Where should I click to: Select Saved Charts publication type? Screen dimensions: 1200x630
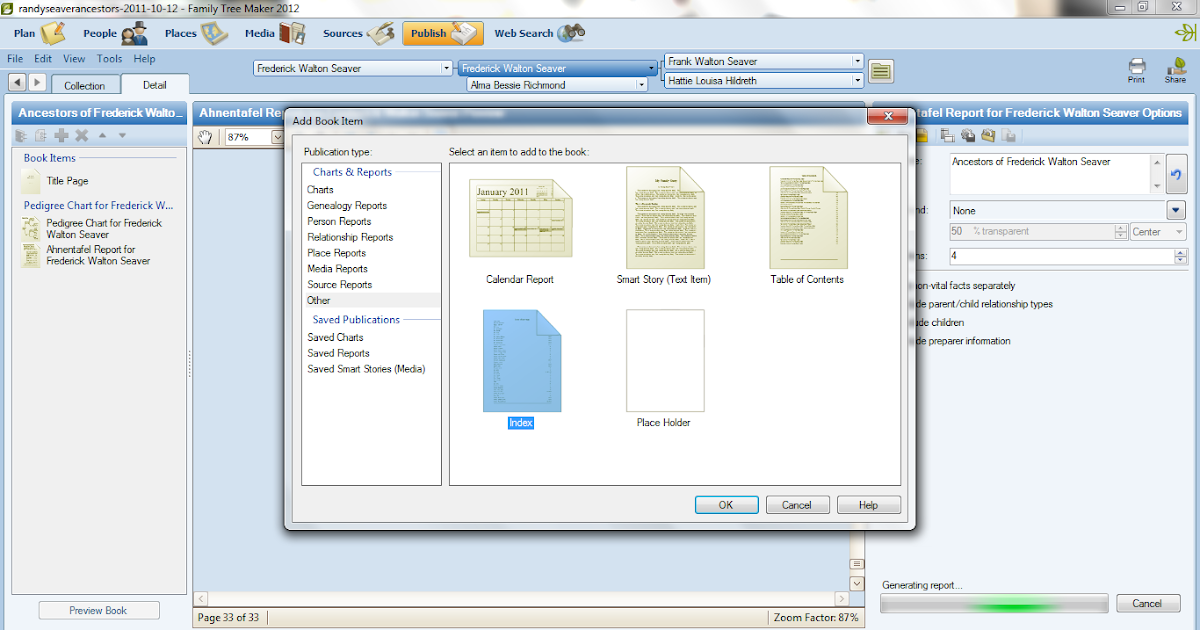(335, 337)
